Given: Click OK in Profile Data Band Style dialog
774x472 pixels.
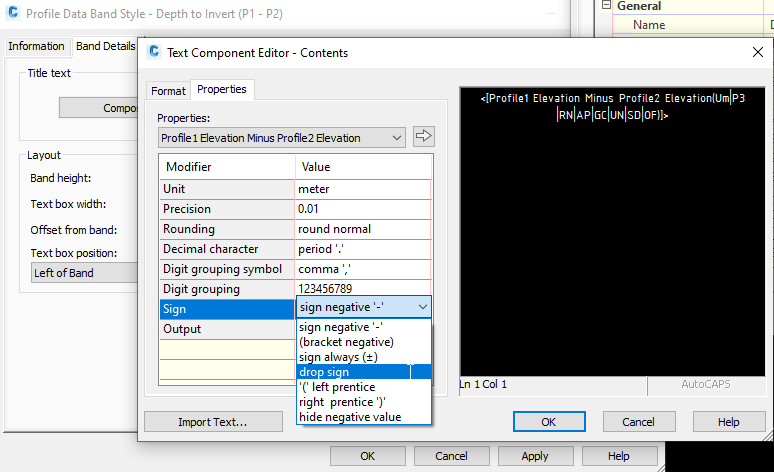Looking at the screenshot, I should click(x=368, y=456).
